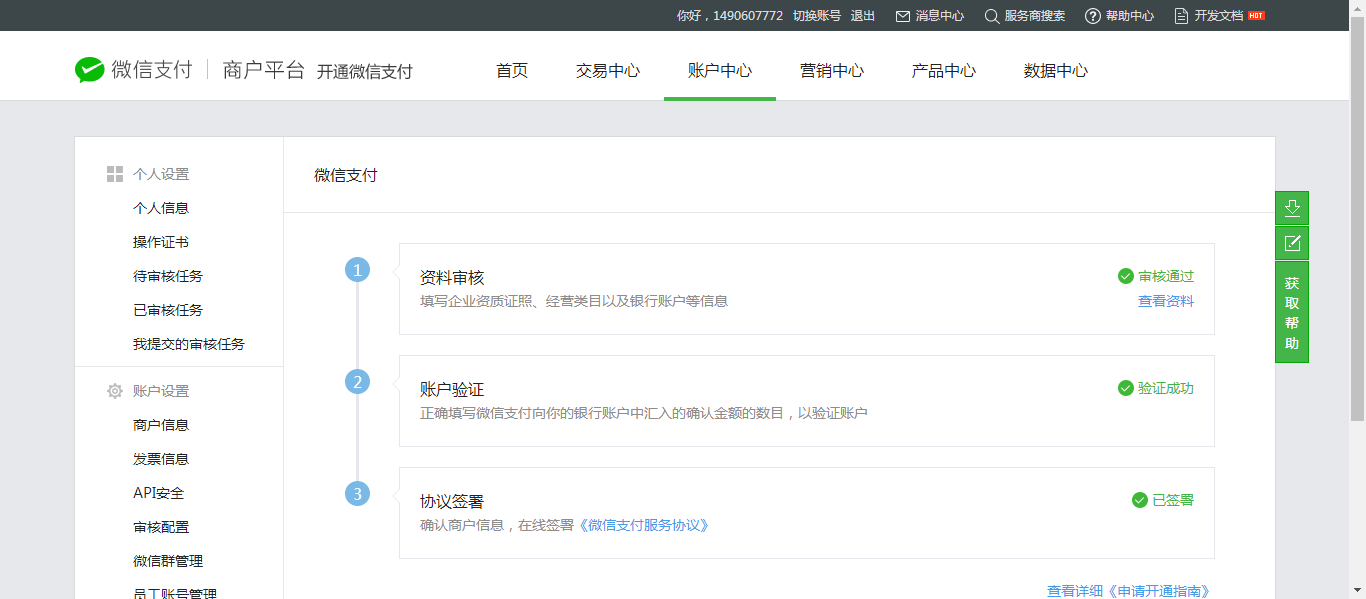The width and height of the screenshot is (1366, 599).
Task: Click the 个人设置 grid icon
Action: (115, 174)
